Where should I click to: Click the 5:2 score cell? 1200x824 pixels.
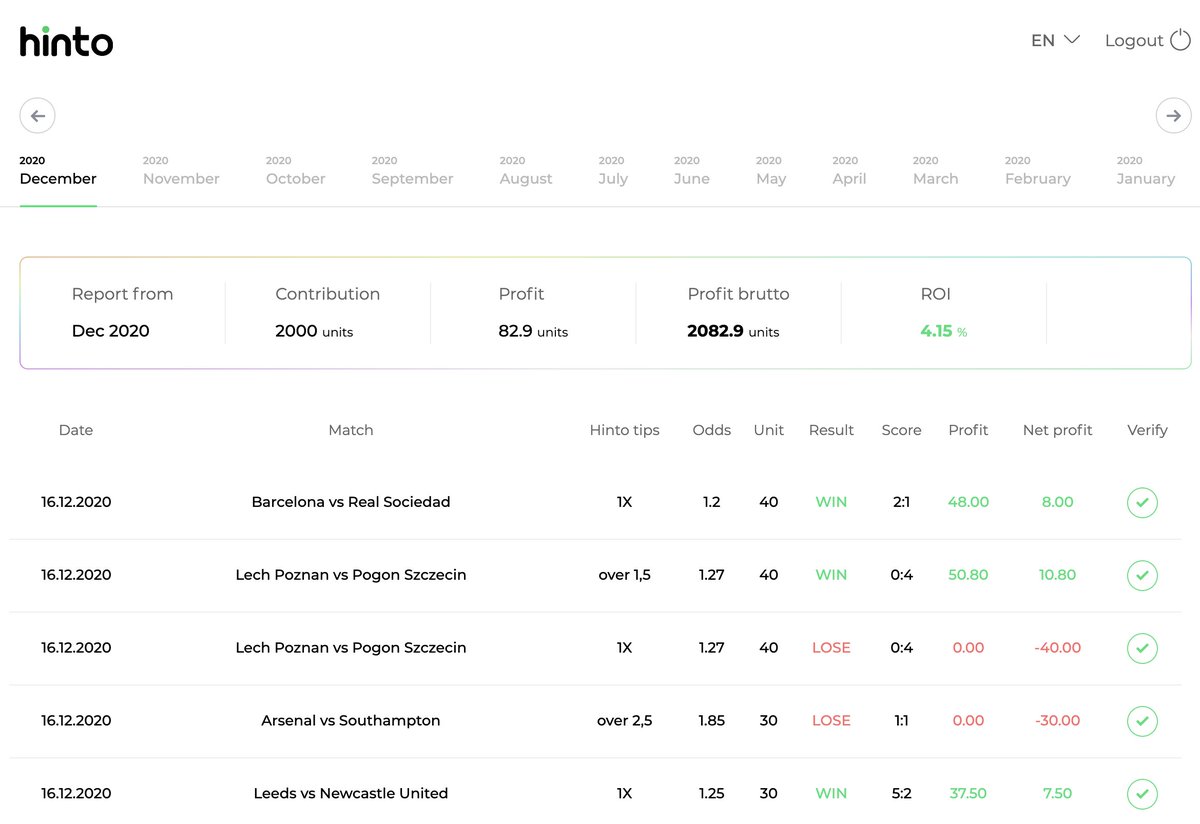pos(901,794)
